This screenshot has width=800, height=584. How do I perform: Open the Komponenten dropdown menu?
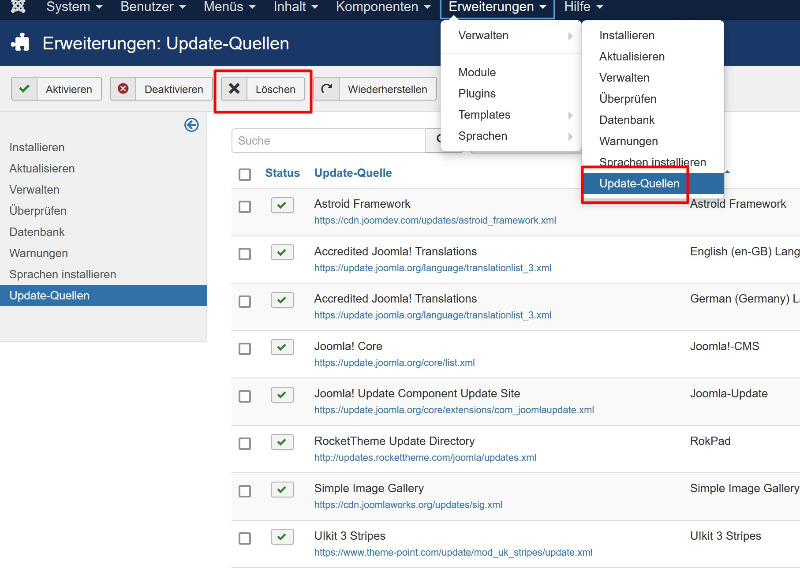(383, 7)
